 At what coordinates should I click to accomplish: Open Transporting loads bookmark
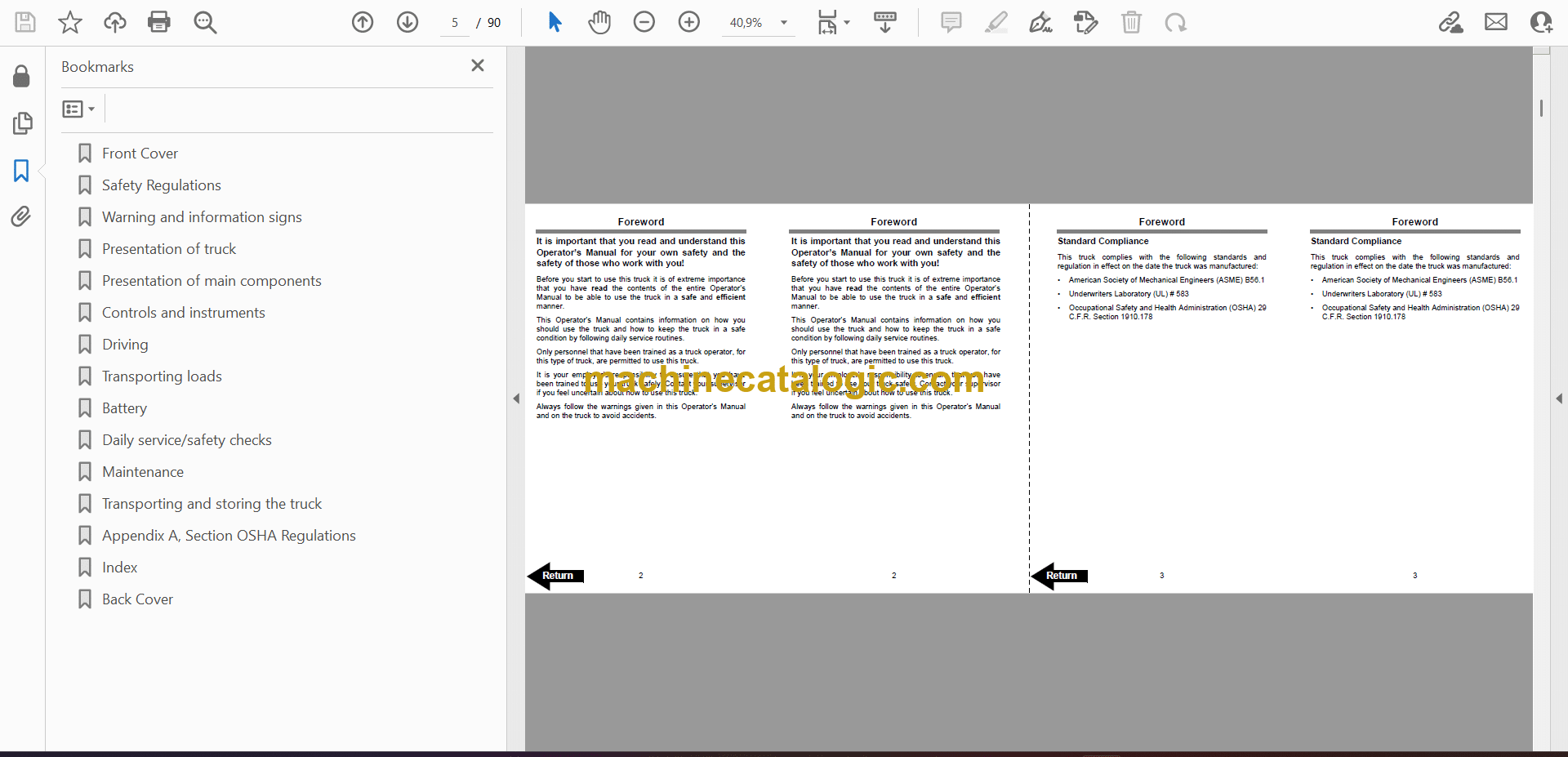click(x=162, y=376)
